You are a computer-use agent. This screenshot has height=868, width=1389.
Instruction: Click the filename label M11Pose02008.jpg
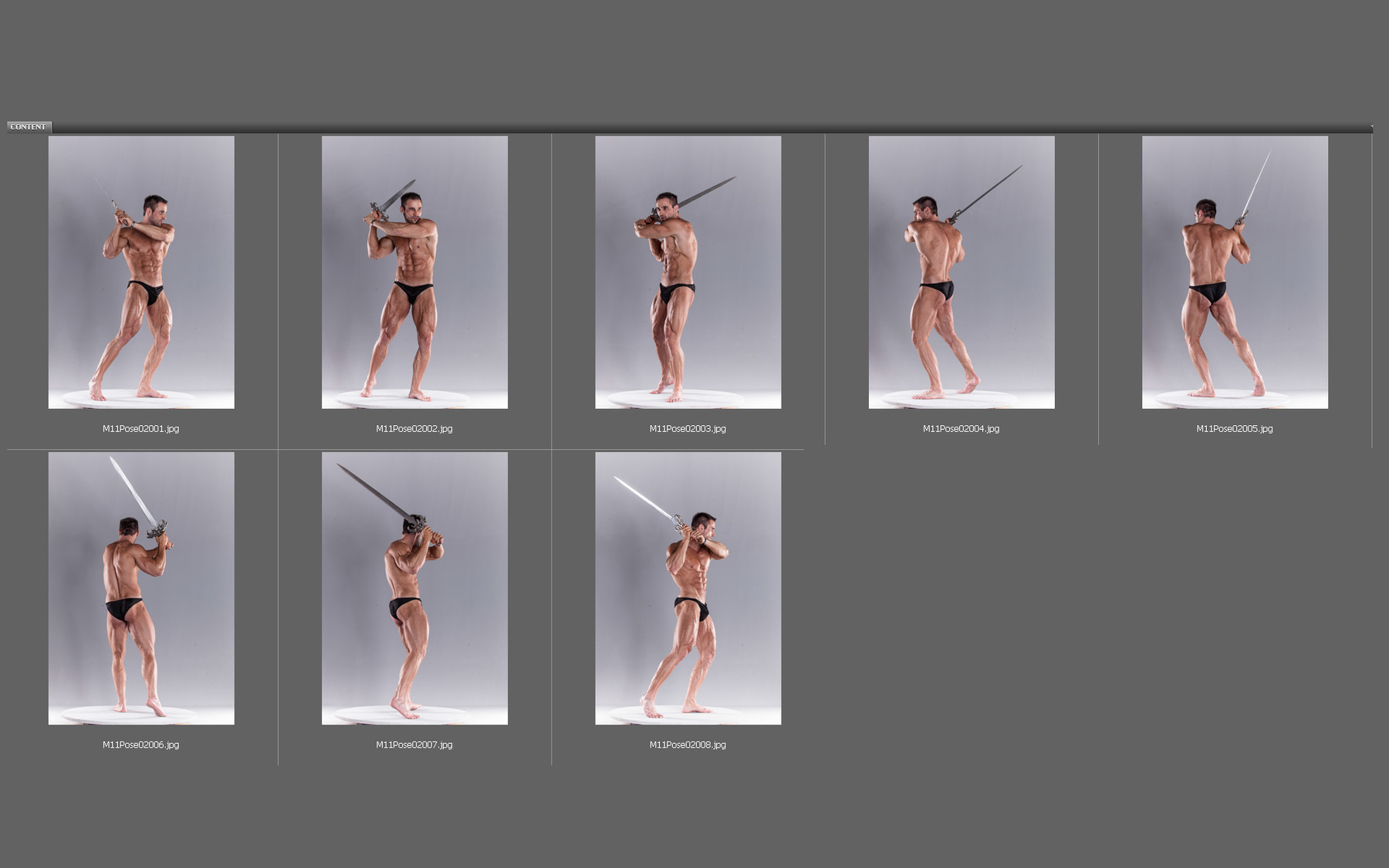click(x=687, y=745)
